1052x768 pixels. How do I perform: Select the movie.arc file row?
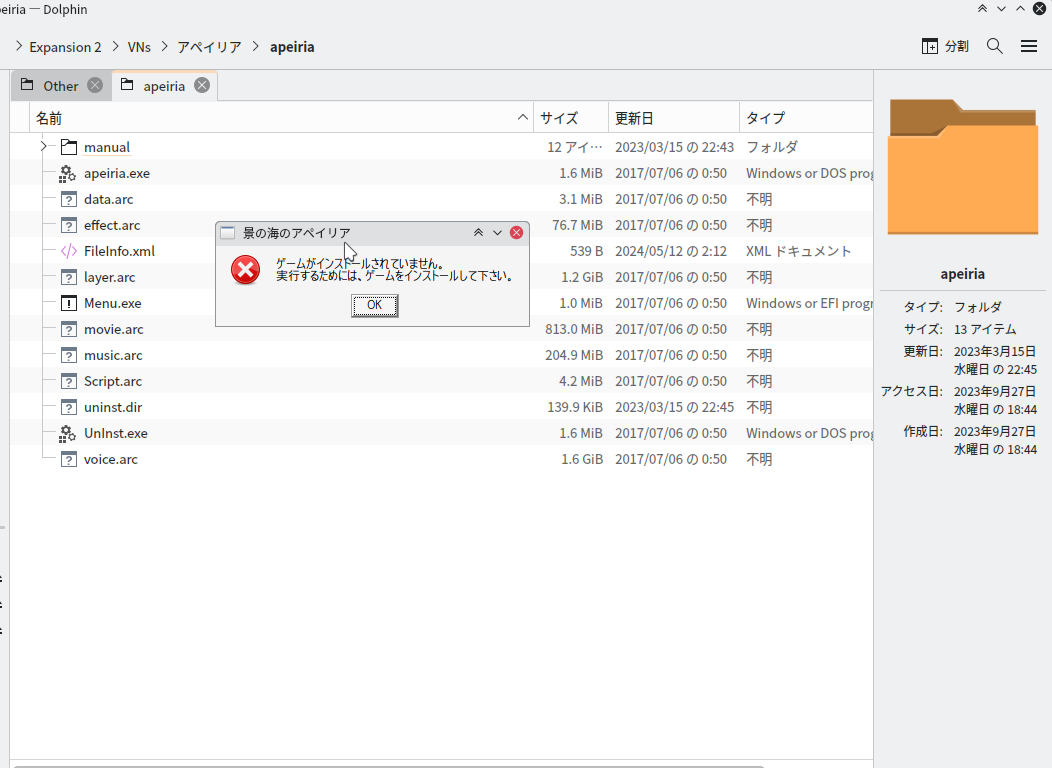pos(113,329)
